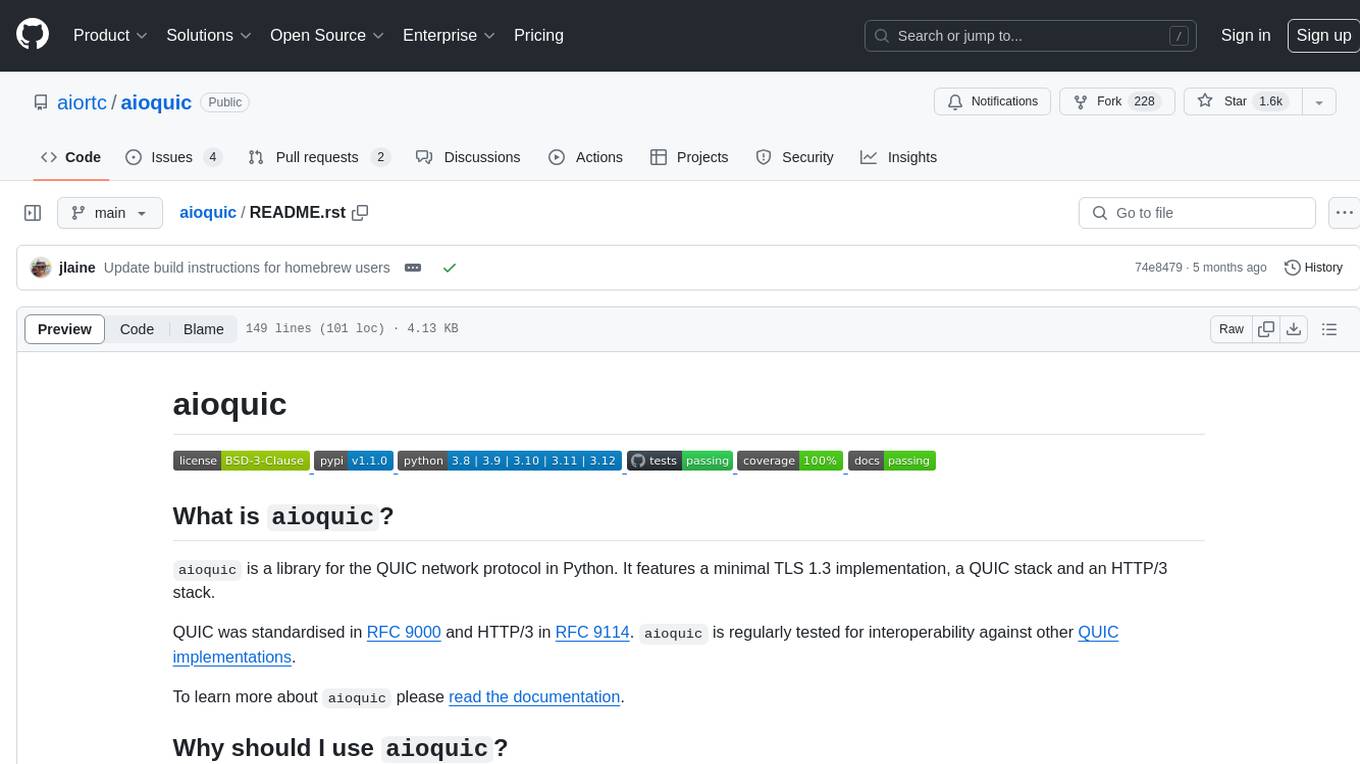This screenshot has width=1360, height=764.
Task: Open the Code tab
Action: pyautogui.click(x=71, y=157)
